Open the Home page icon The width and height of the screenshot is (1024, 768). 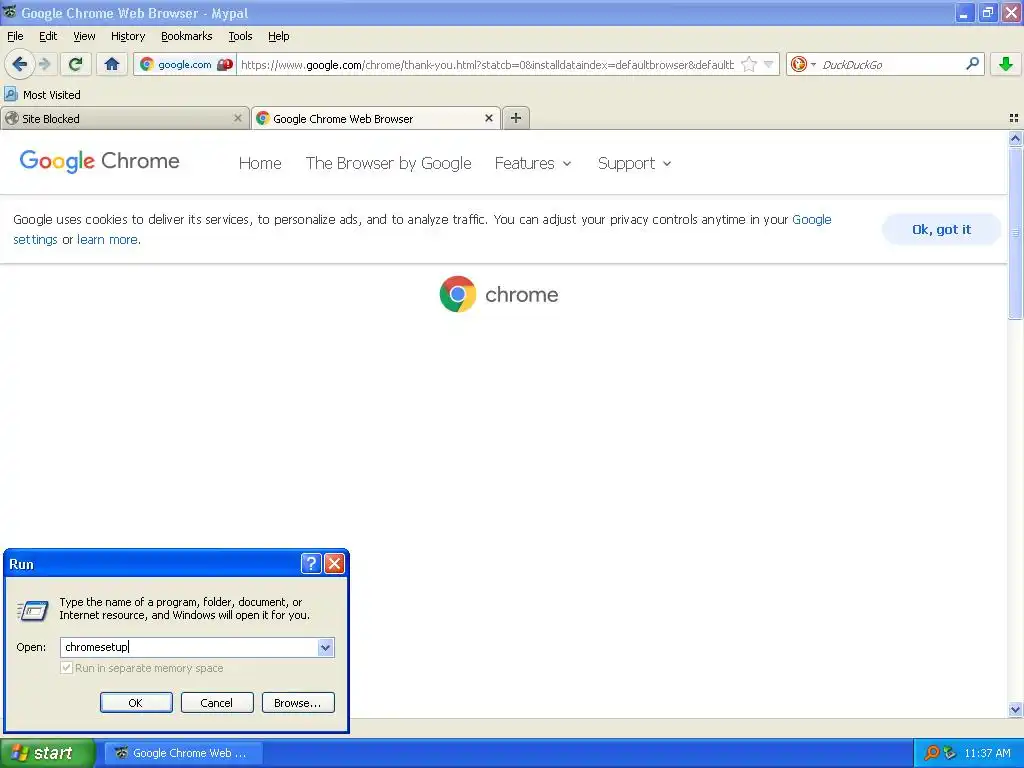(x=112, y=64)
